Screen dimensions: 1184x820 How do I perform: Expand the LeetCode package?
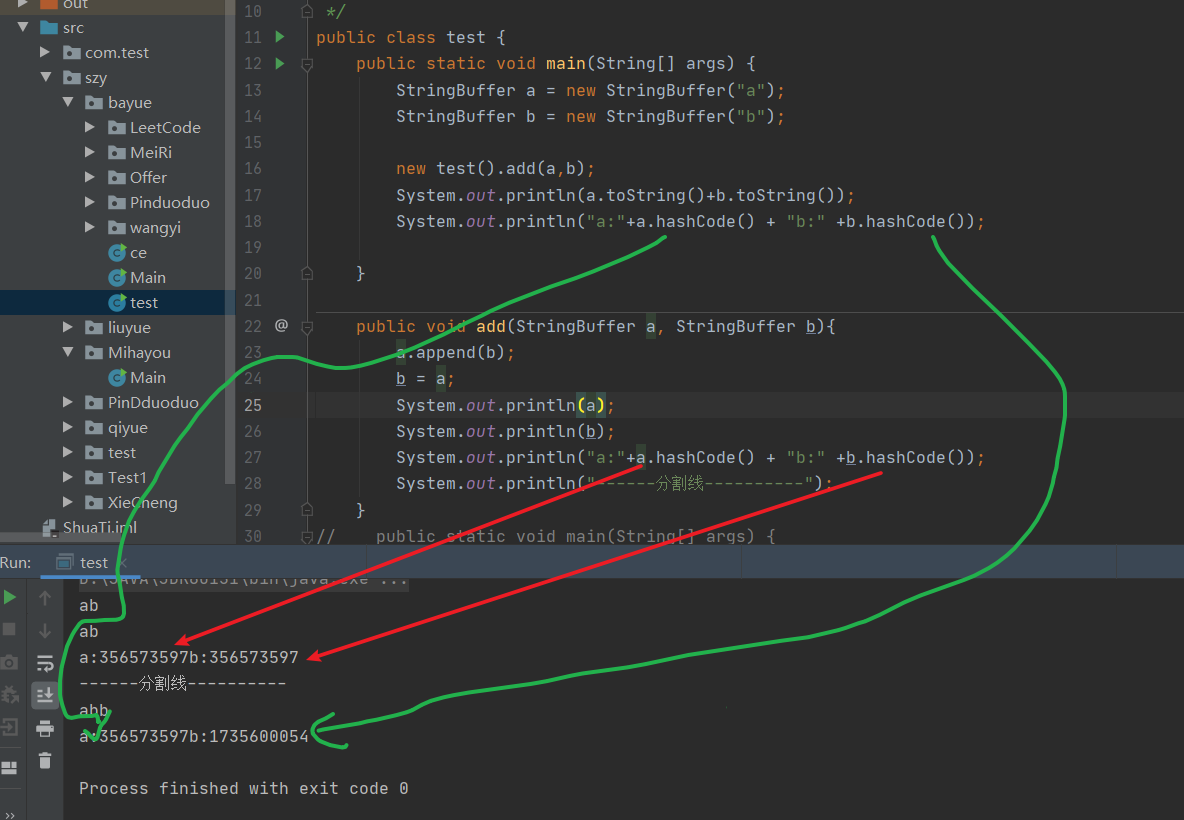pyautogui.click(x=90, y=127)
